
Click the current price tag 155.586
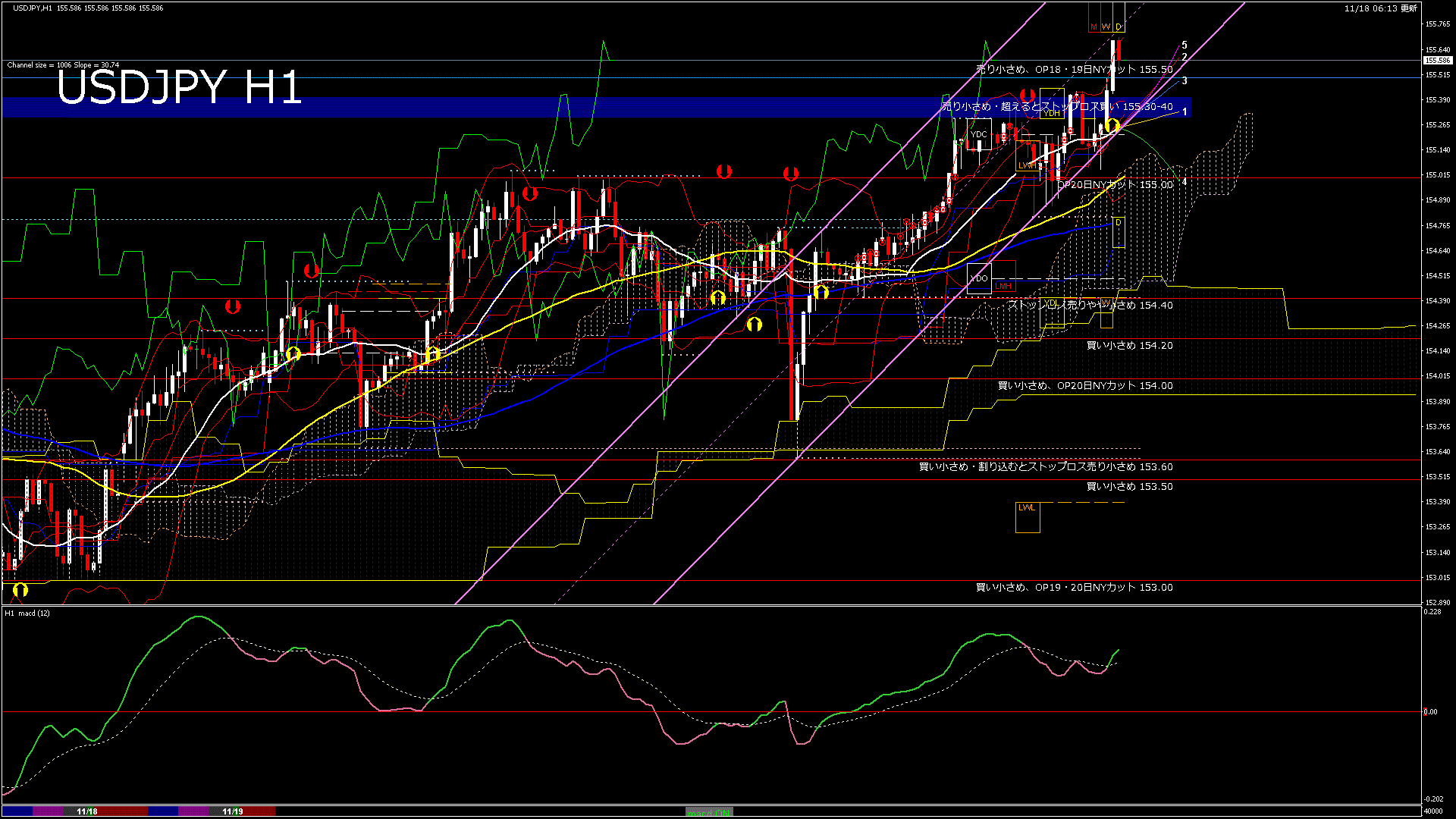(x=1437, y=61)
